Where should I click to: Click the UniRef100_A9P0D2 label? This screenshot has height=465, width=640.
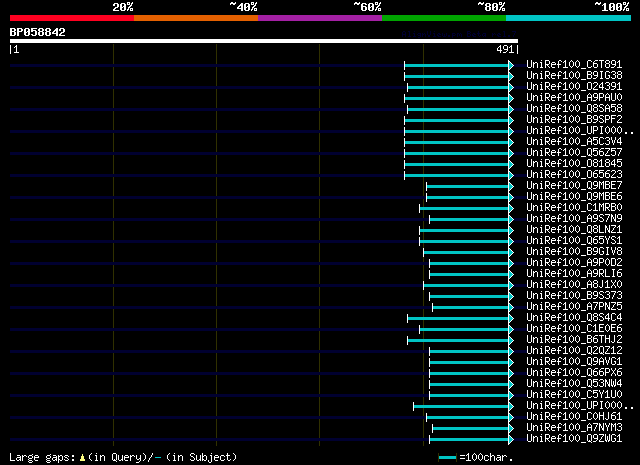pos(574,263)
